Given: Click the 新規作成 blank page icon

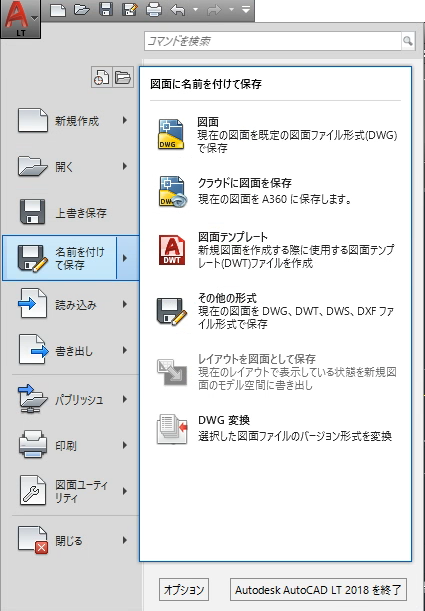Looking at the screenshot, I should [33, 120].
